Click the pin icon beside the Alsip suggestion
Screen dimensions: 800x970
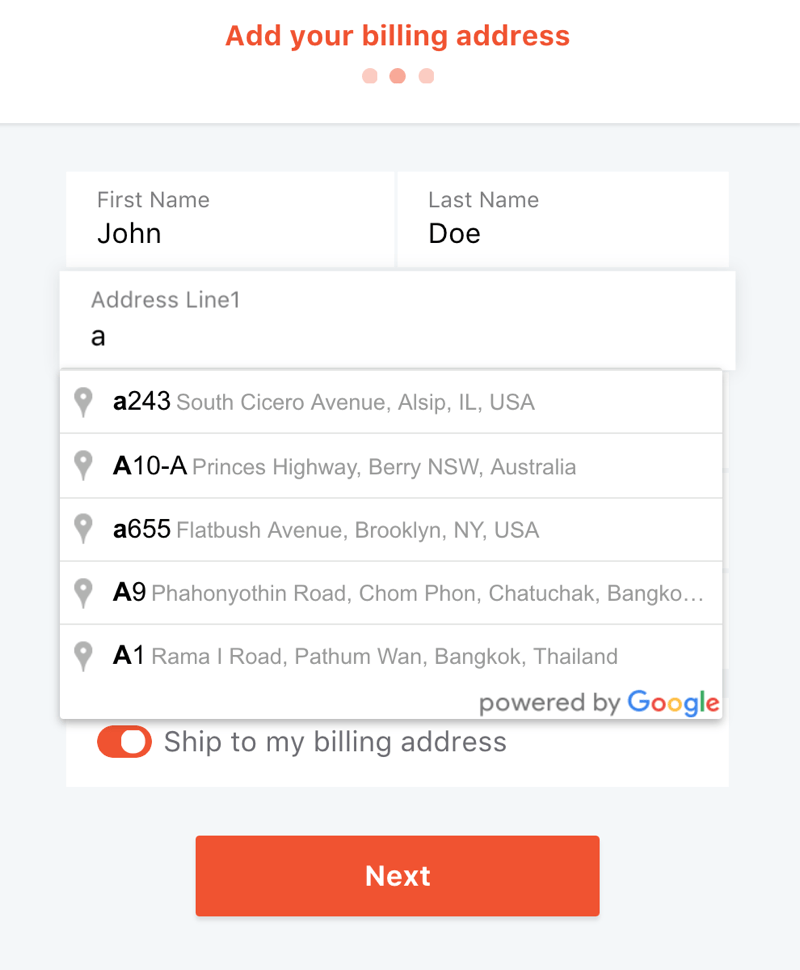[x=83, y=402]
